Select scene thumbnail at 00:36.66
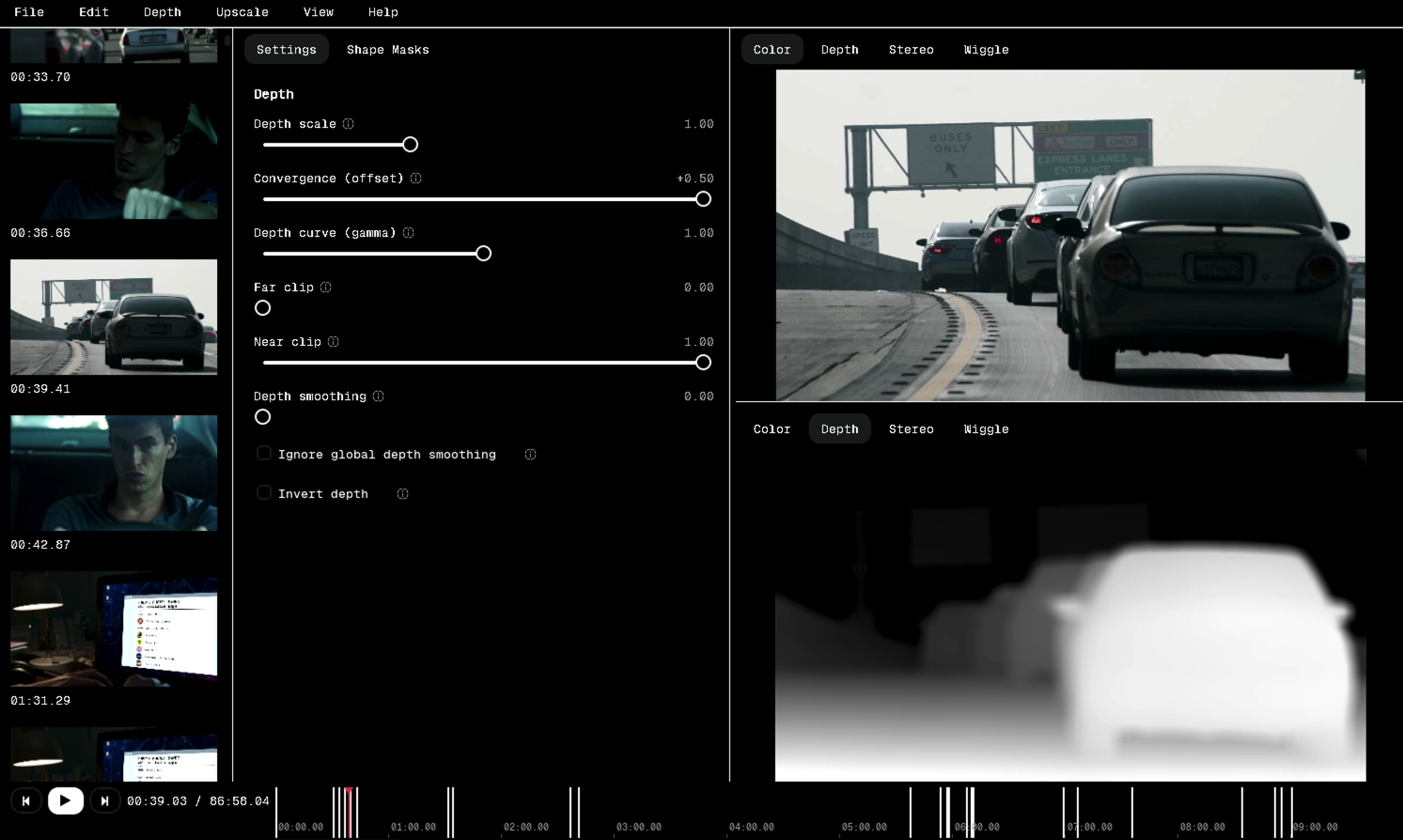 pos(114,162)
